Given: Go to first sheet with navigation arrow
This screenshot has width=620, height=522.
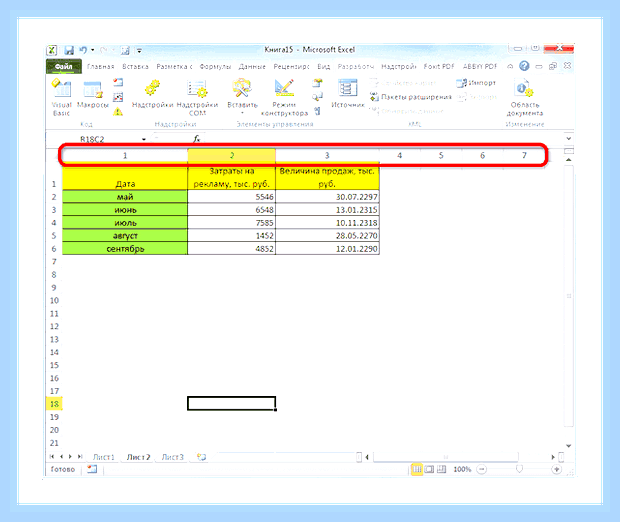Looking at the screenshot, I should [x=52, y=456].
